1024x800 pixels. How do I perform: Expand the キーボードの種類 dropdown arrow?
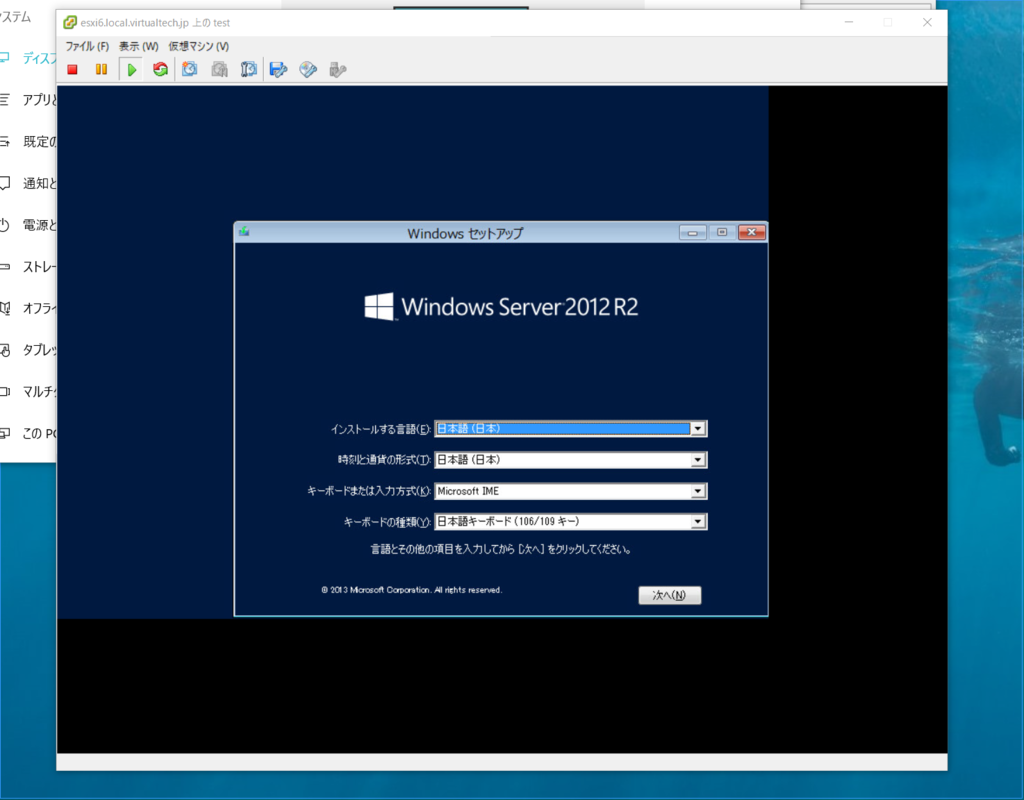tap(697, 522)
